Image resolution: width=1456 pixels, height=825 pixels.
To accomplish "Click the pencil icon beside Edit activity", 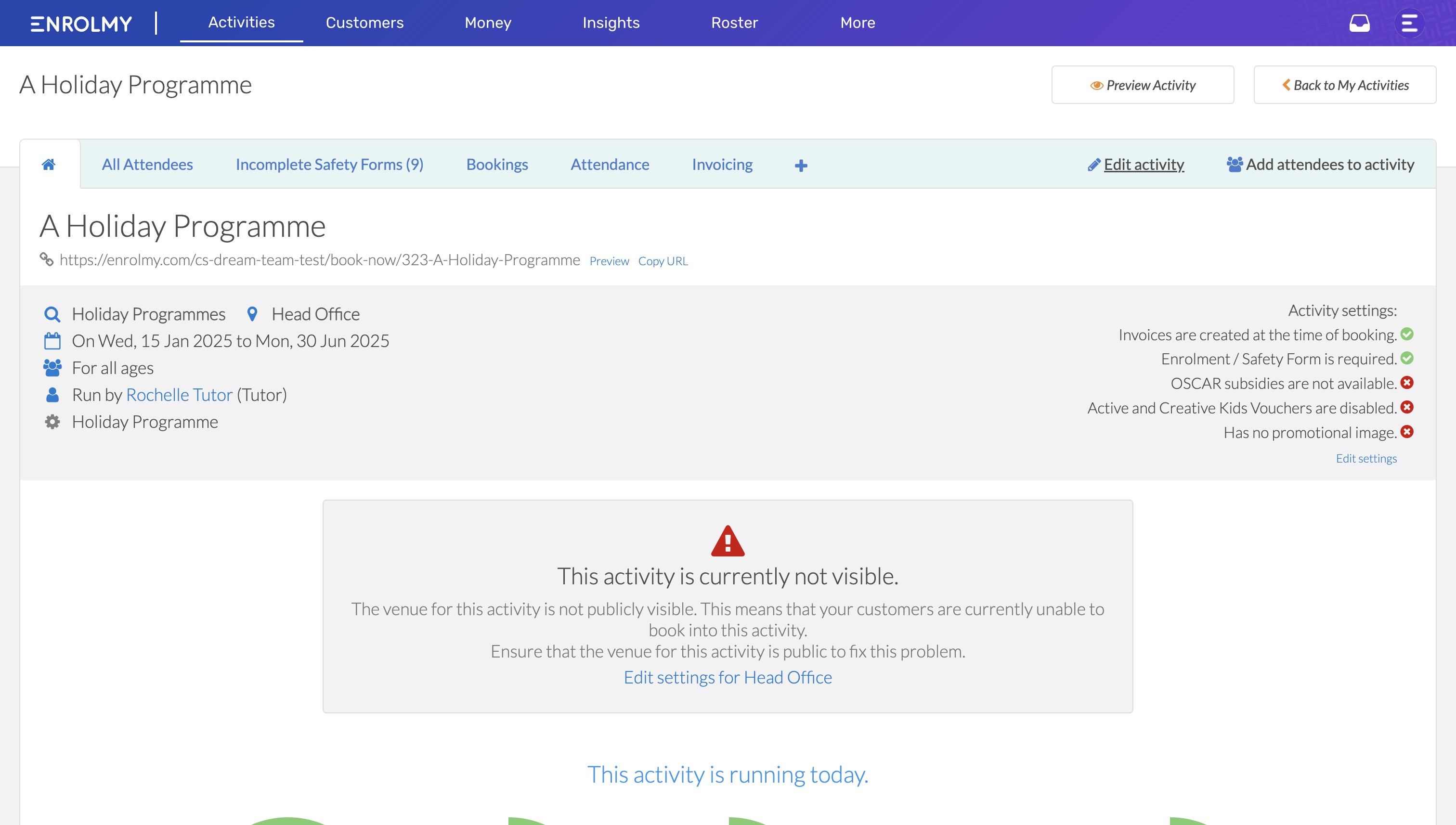I will [x=1094, y=165].
